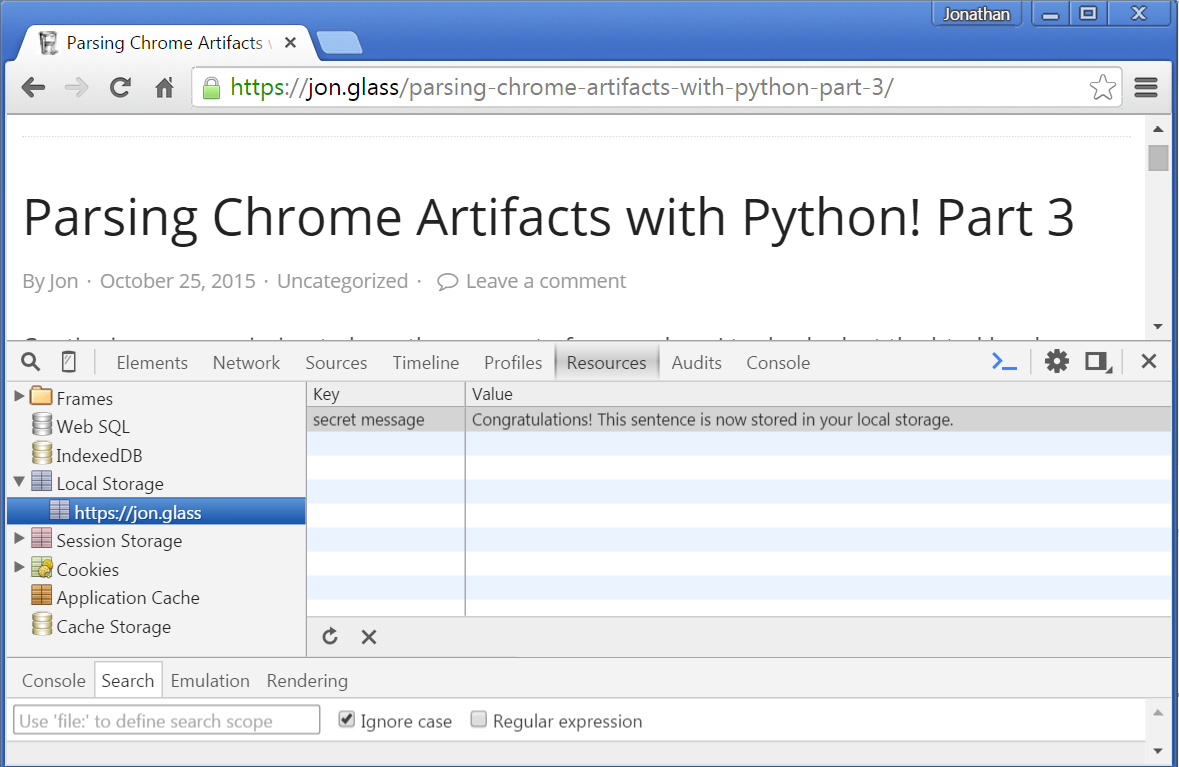Close the Parsing Chrome Artifacts tab
This screenshot has height=767, width=1179.
(x=290, y=43)
